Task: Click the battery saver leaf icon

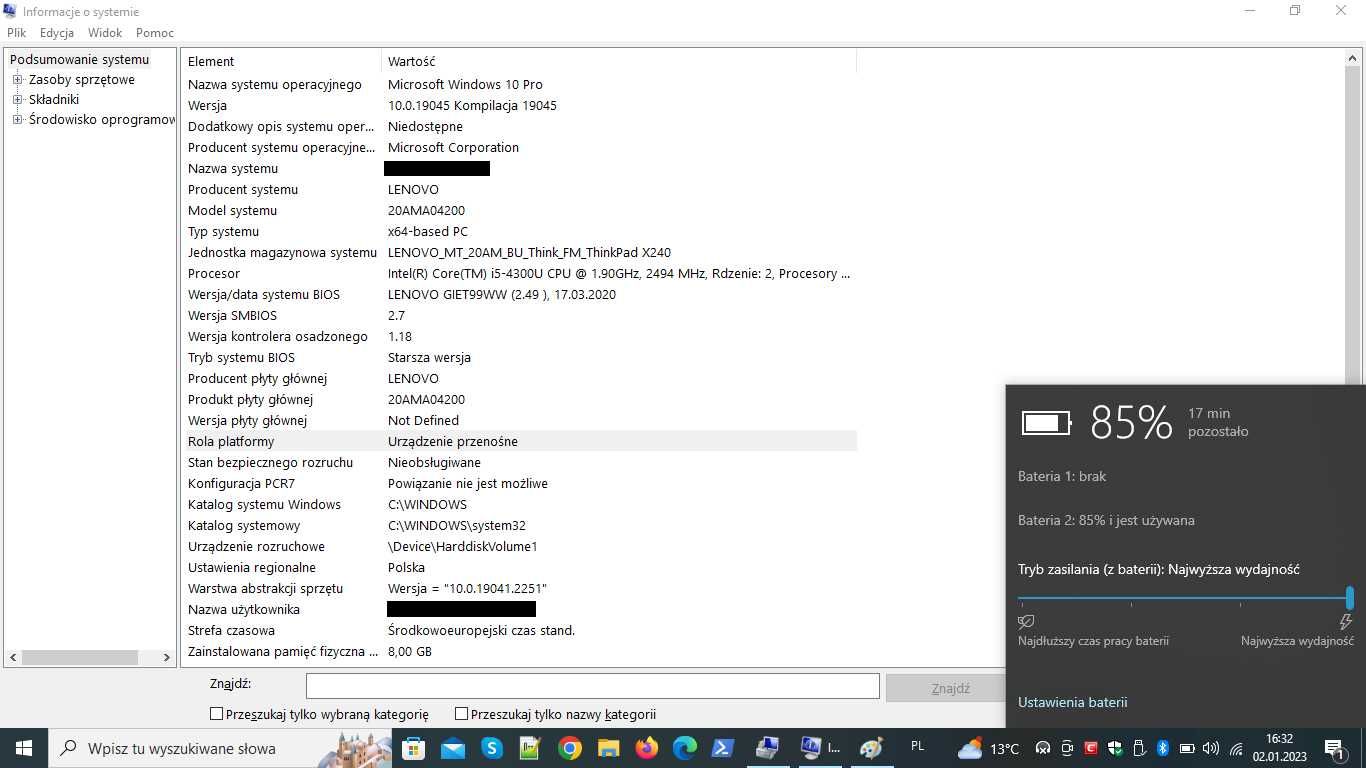Action: (x=1026, y=621)
